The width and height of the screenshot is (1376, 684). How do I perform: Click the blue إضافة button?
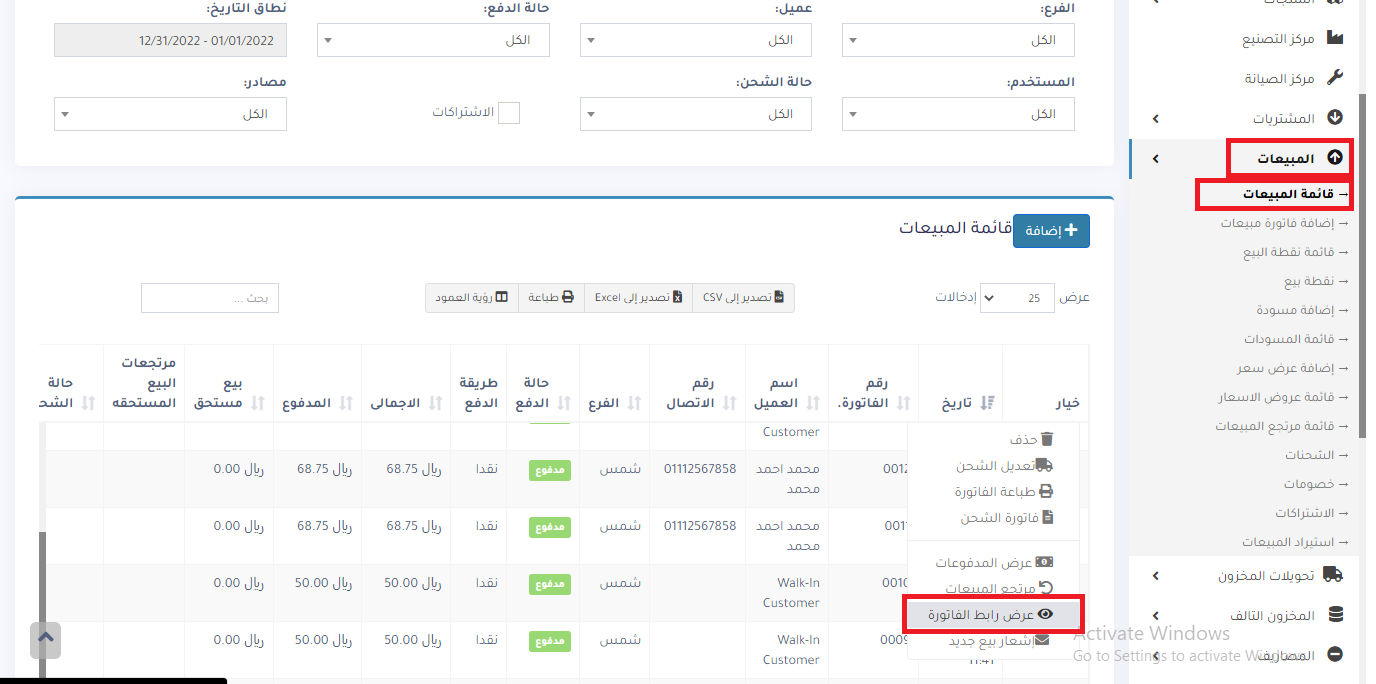1051,230
